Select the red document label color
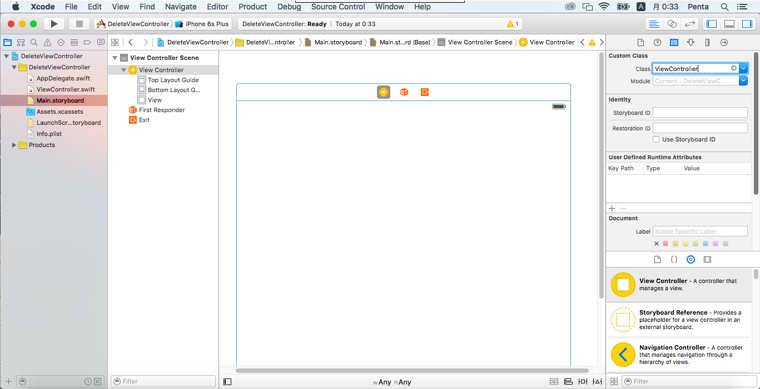Screen dimensions: 760x389 click(665, 244)
